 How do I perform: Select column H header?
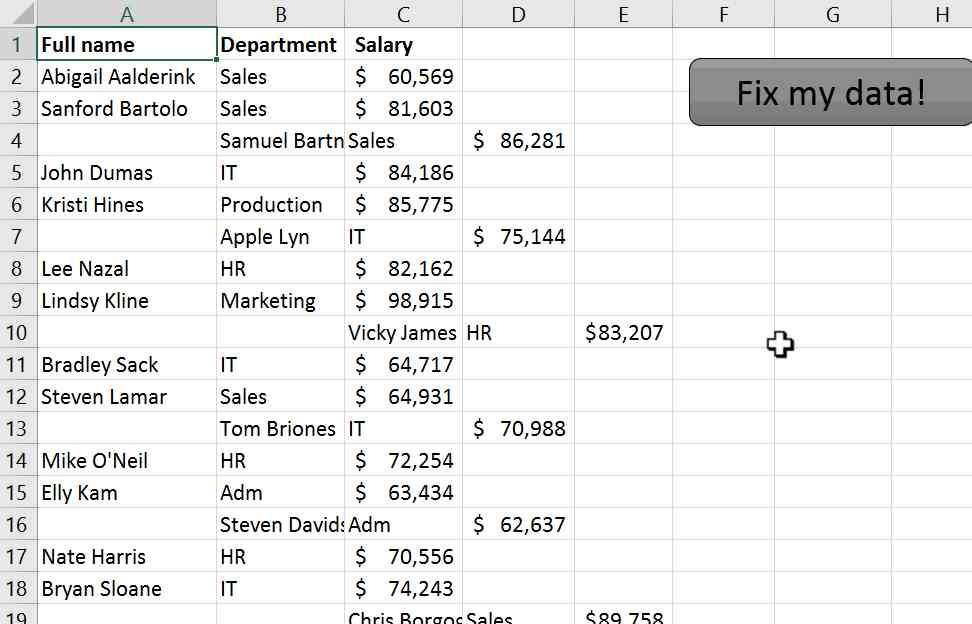point(941,14)
